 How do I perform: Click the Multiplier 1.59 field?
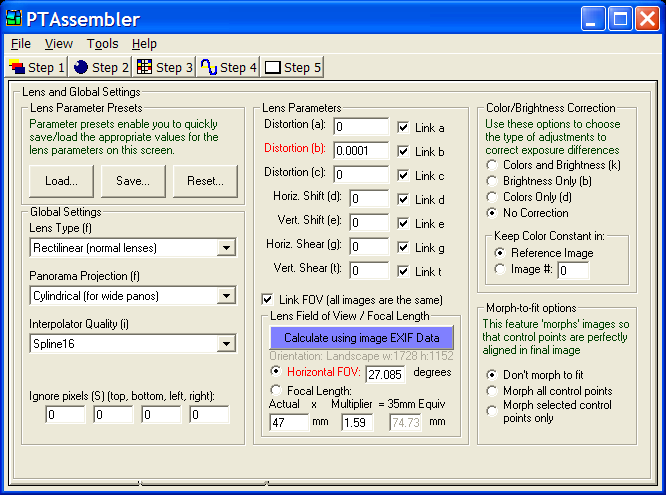pos(357,422)
